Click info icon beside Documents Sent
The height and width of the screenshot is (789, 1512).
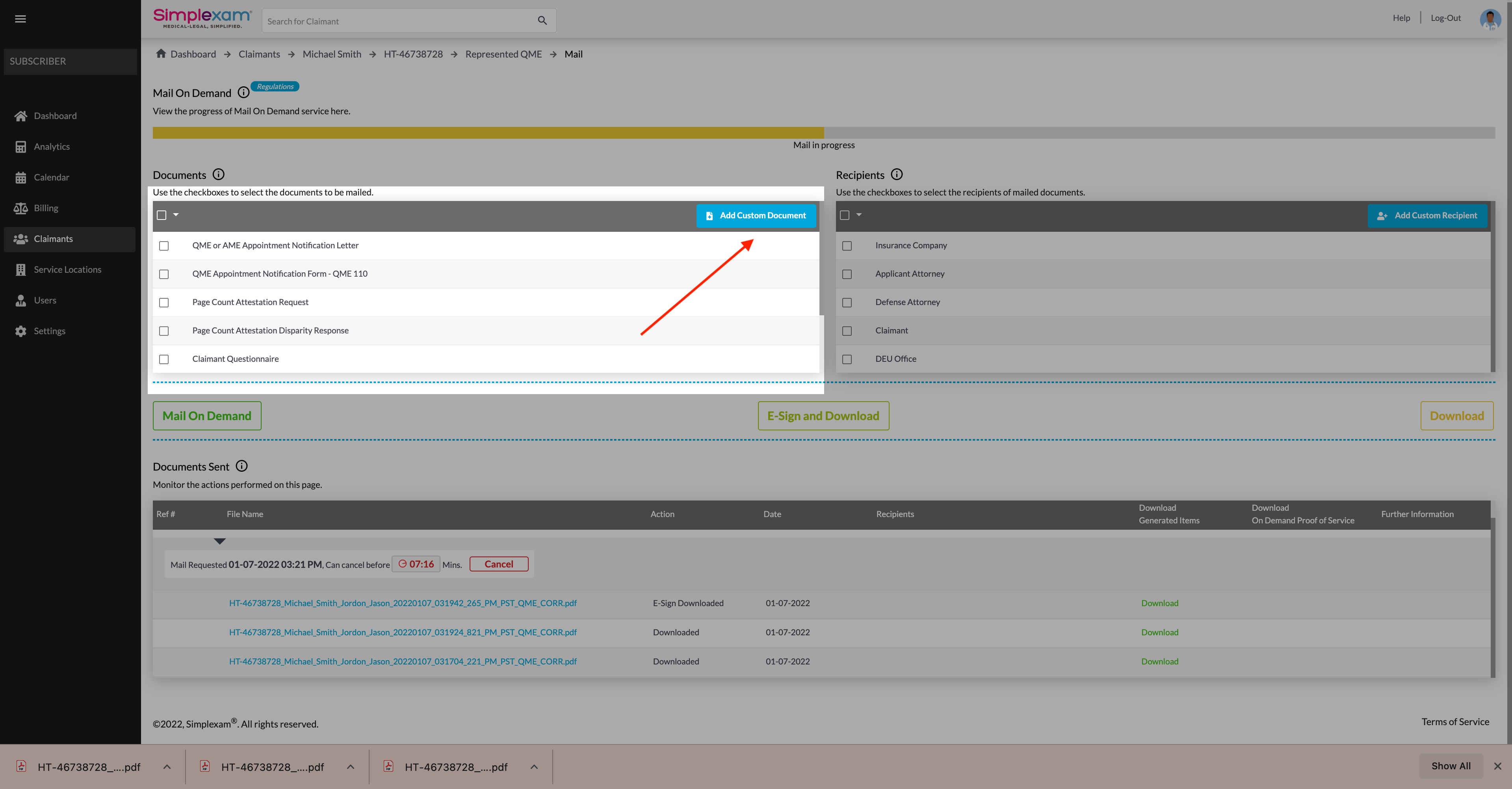pos(241,466)
